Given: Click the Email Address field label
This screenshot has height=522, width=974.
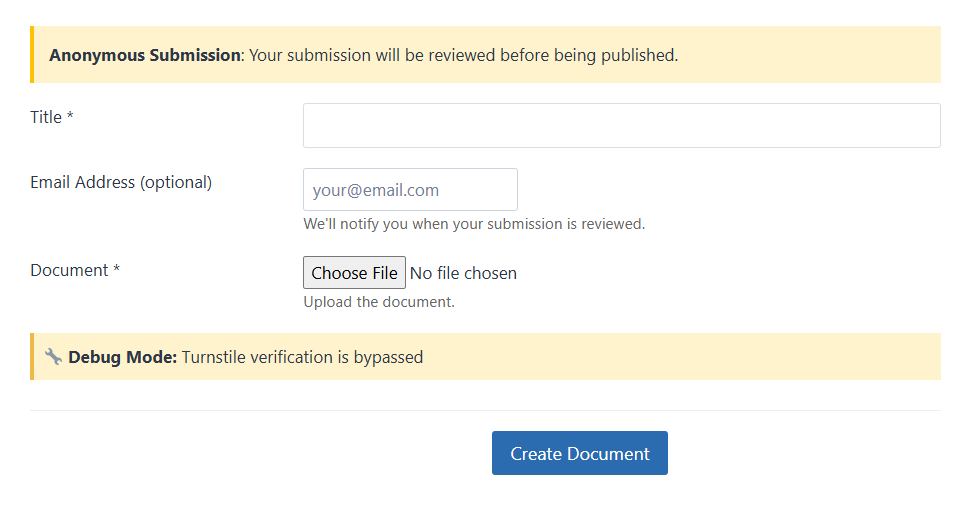Looking at the screenshot, I should click(121, 182).
